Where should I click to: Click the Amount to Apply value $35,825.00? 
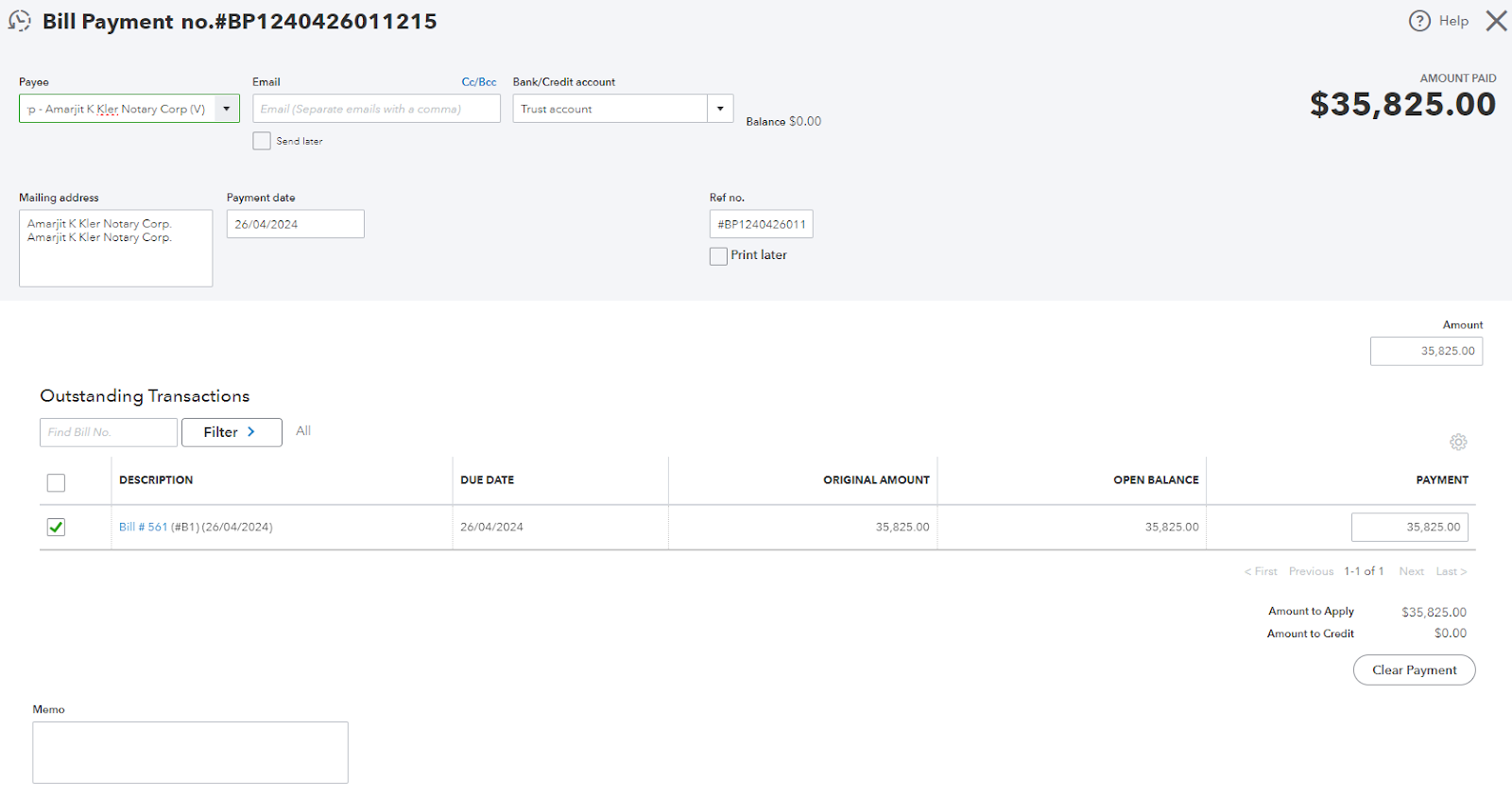tap(1434, 612)
